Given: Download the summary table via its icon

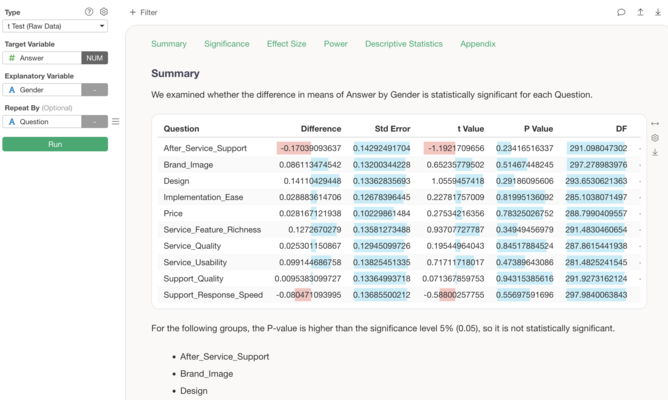Looking at the screenshot, I should [655, 152].
